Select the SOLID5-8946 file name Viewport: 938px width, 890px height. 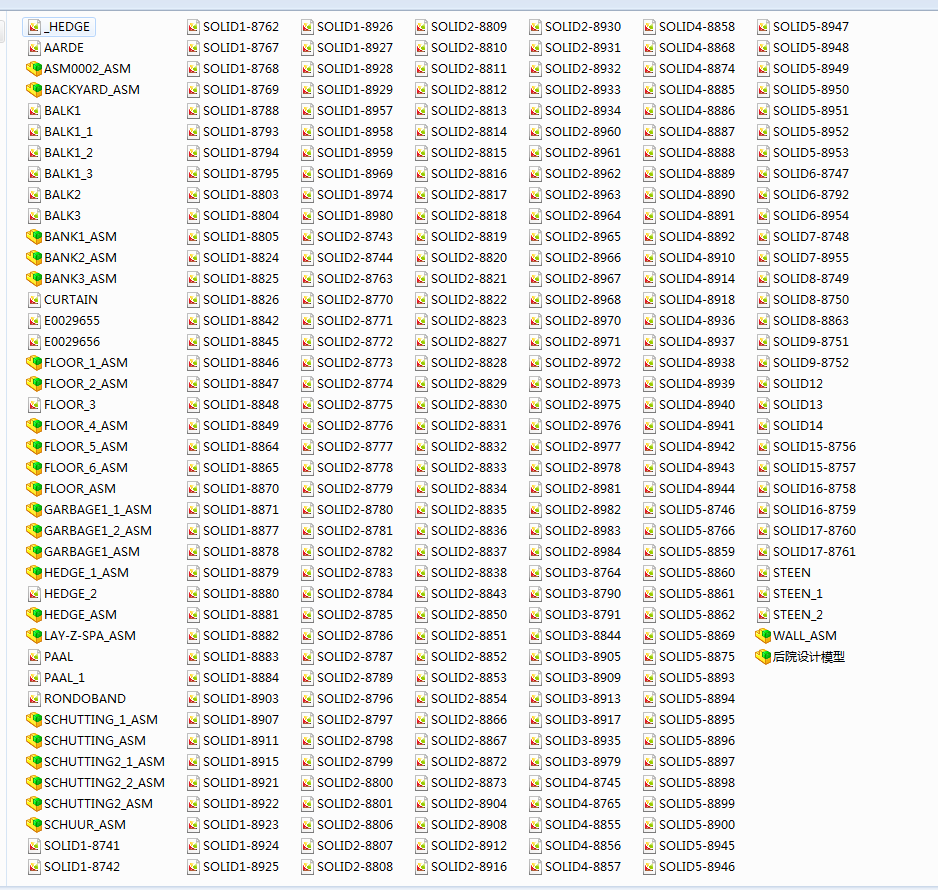[x=697, y=867]
